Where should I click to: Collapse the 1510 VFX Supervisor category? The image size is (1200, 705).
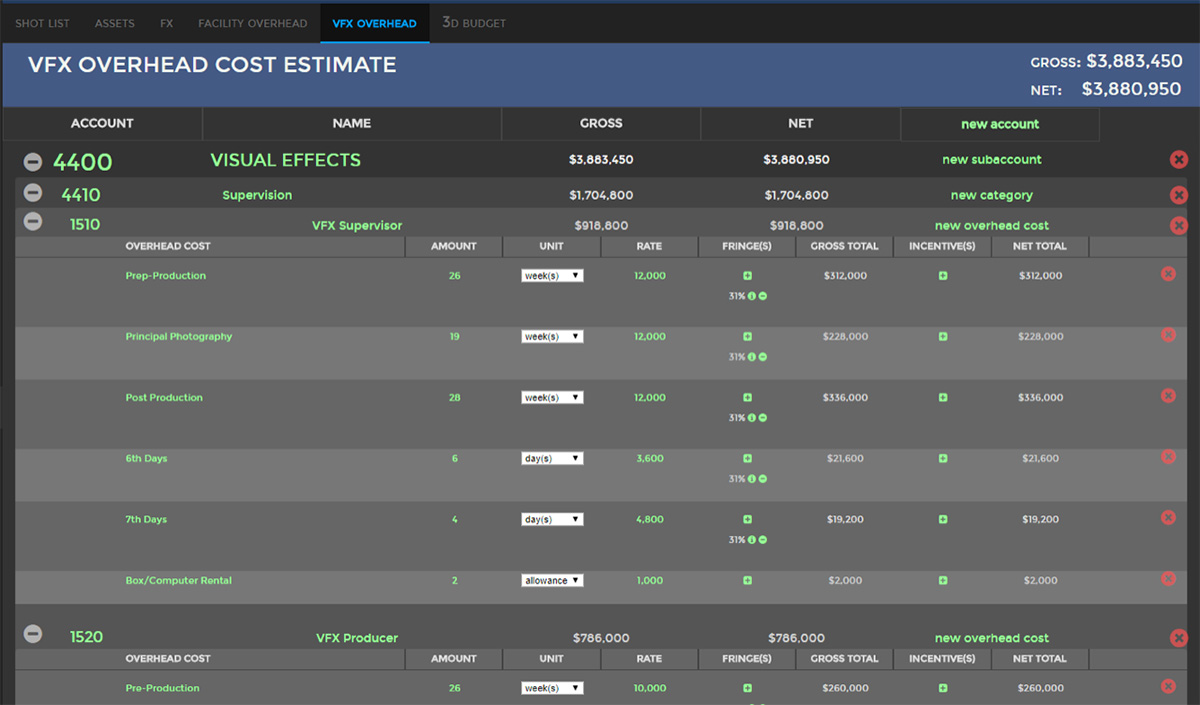point(33,223)
